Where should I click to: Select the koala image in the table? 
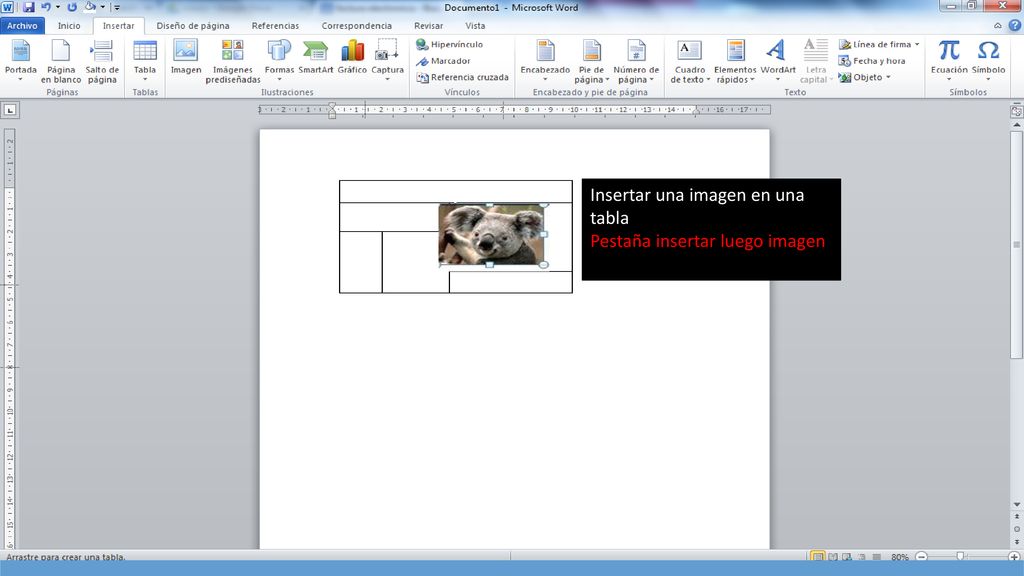pos(491,234)
